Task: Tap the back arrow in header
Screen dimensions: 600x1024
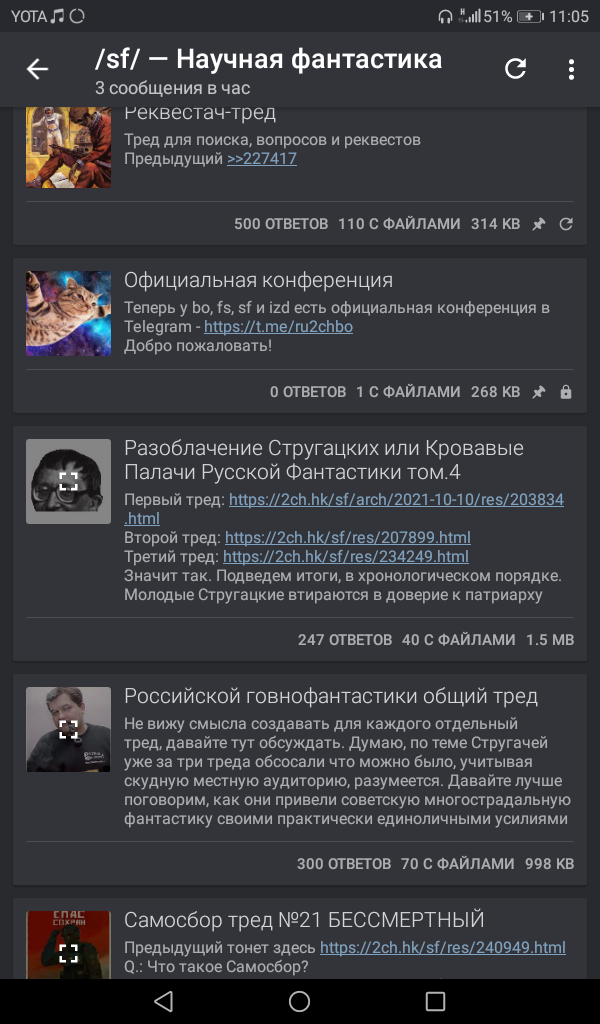Action: click(37, 69)
